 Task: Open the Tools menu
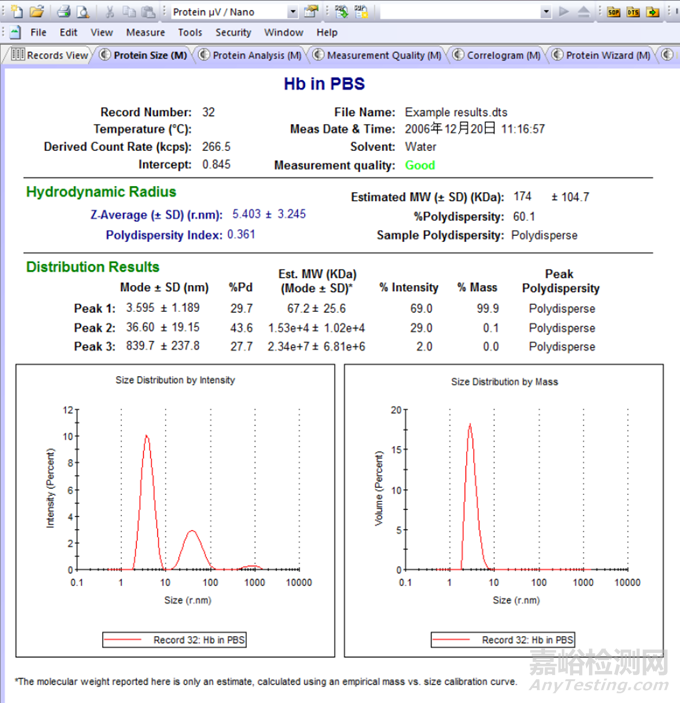(x=190, y=32)
